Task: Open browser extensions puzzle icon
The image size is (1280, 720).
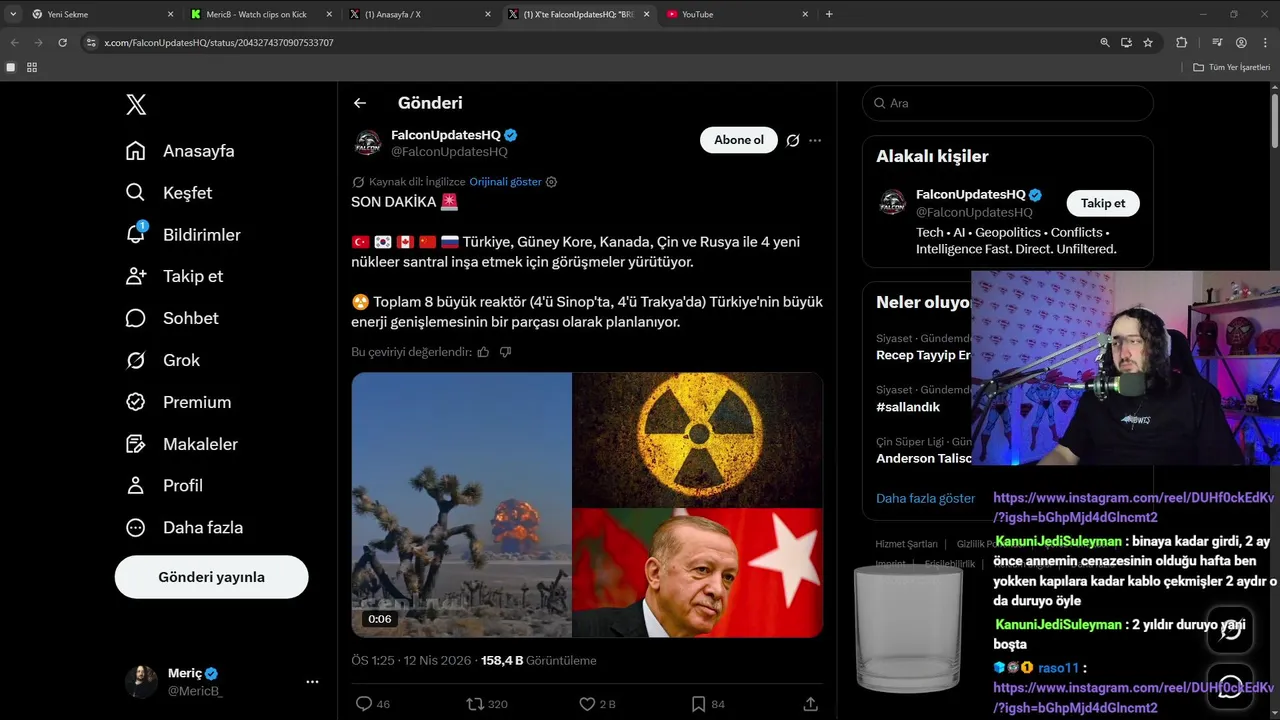Action: [1182, 43]
